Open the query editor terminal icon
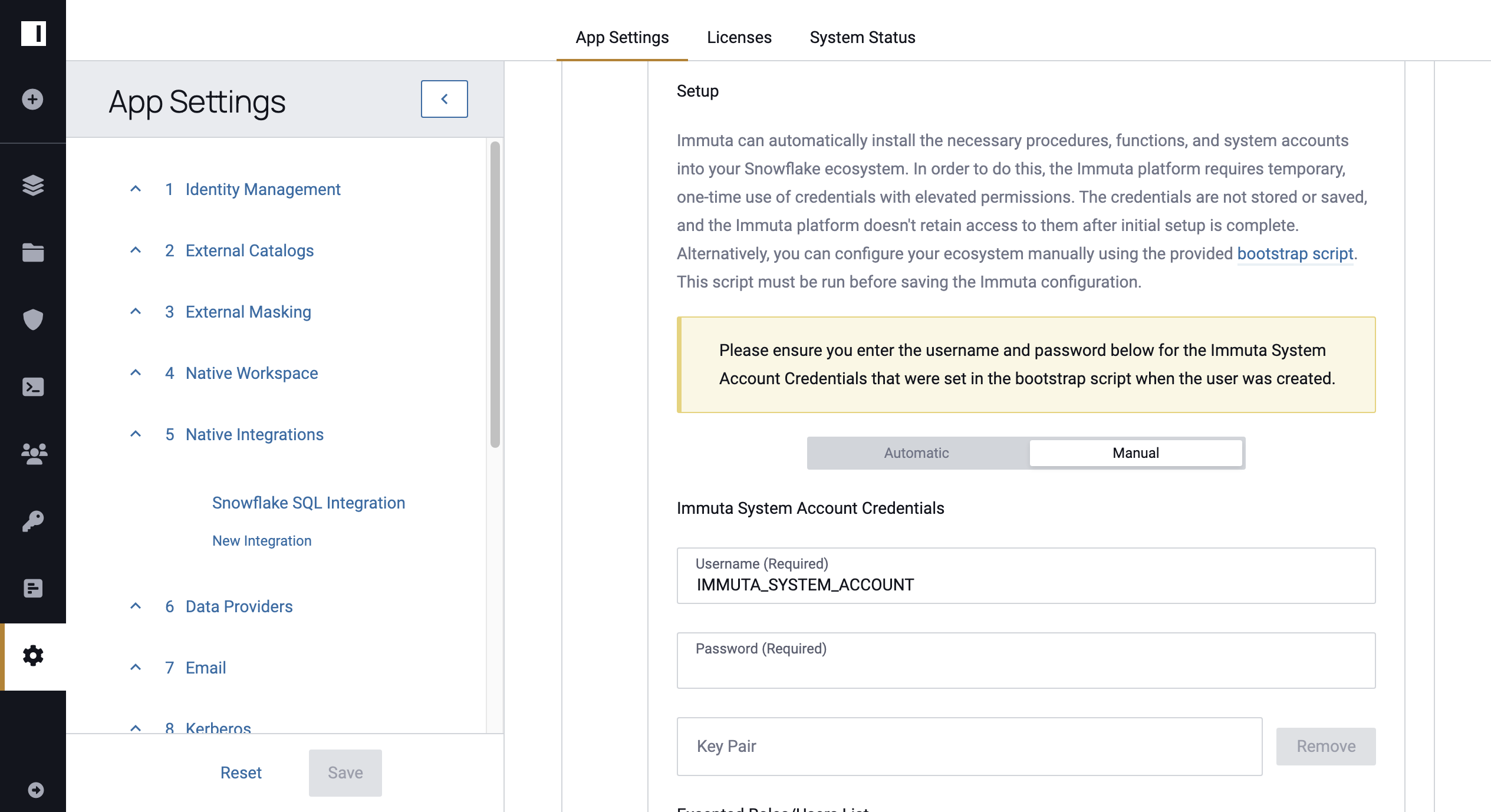This screenshot has height=812, width=1491. [x=33, y=387]
